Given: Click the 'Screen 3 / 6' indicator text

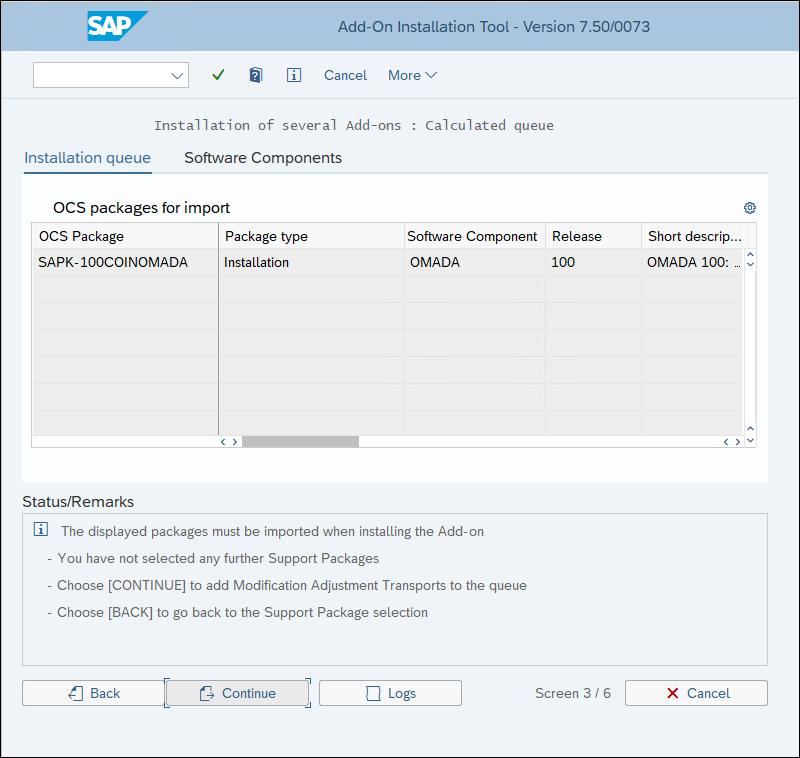Looking at the screenshot, I should [x=572, y=693].
